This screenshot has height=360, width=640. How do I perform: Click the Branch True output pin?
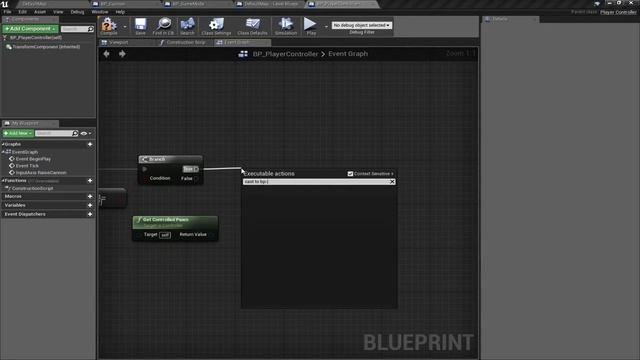196,169
